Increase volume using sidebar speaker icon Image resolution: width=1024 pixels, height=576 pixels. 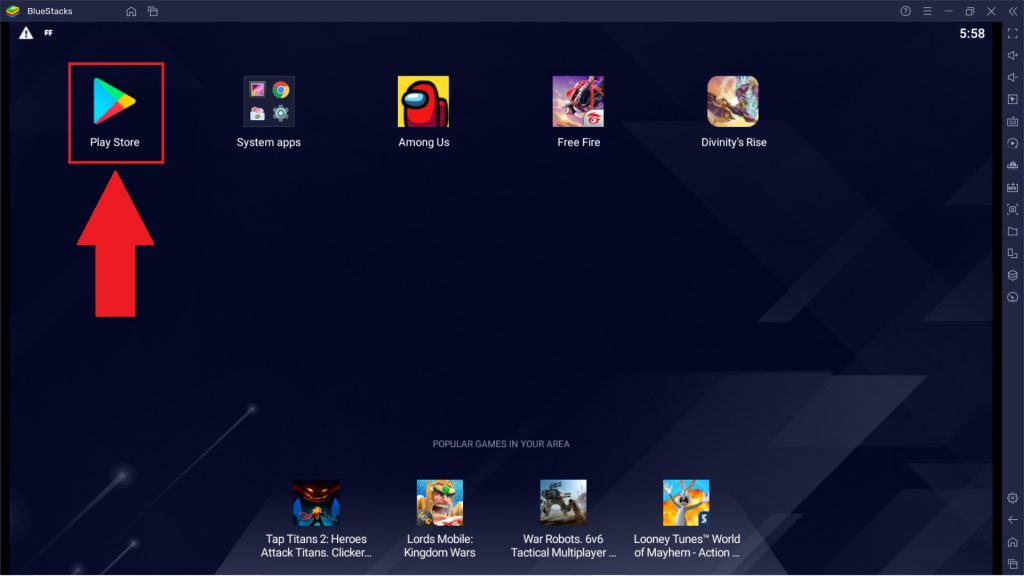[x=1012, y=56]
